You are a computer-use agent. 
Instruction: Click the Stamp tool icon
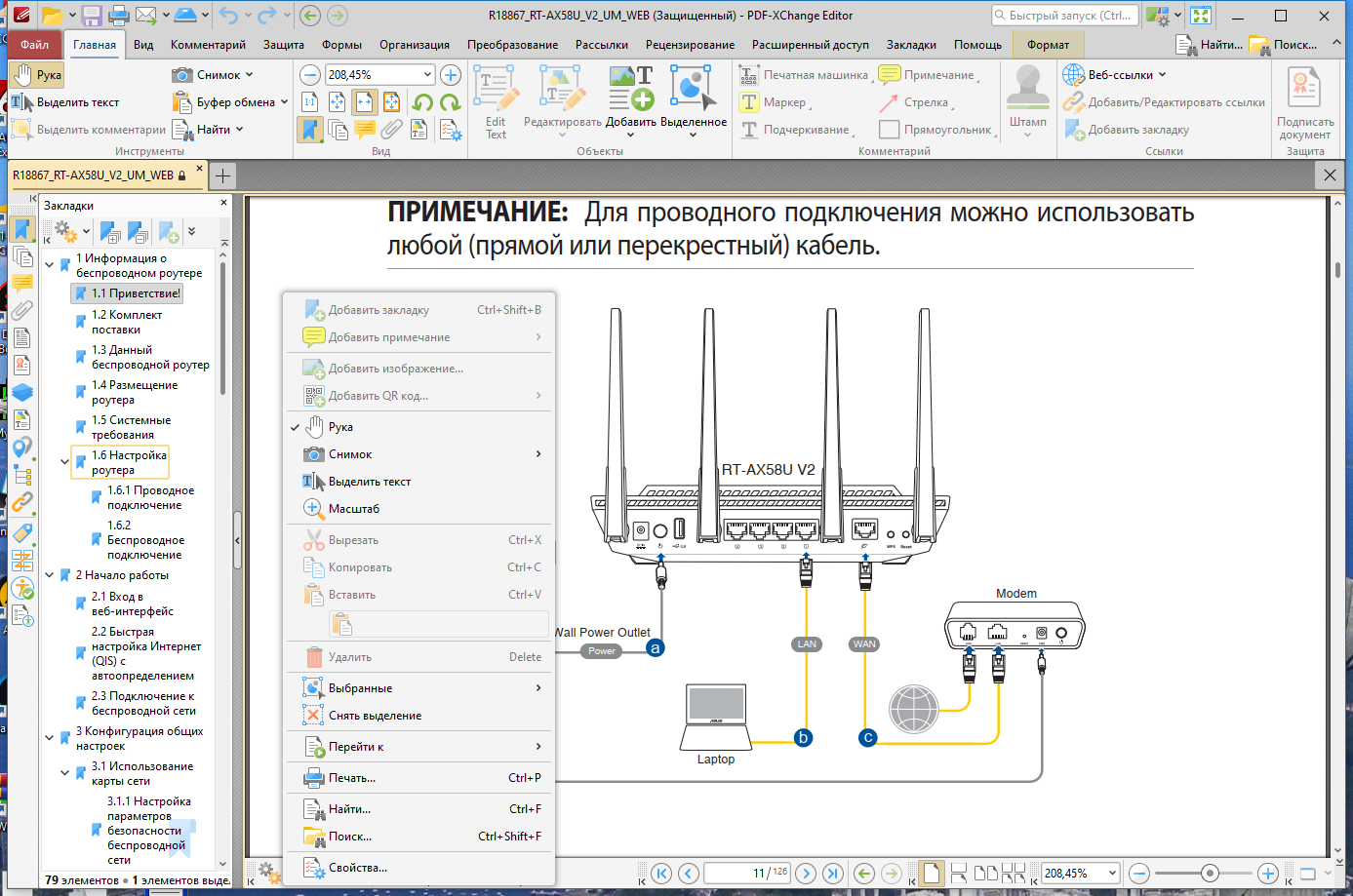point(1027,93)
